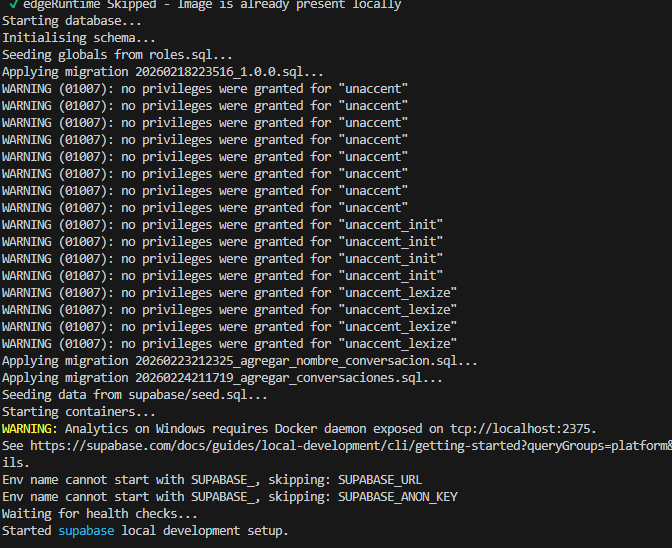672x548 pixels.
Task: Click the cyan 'supabase' word
Action: [86, 531]
